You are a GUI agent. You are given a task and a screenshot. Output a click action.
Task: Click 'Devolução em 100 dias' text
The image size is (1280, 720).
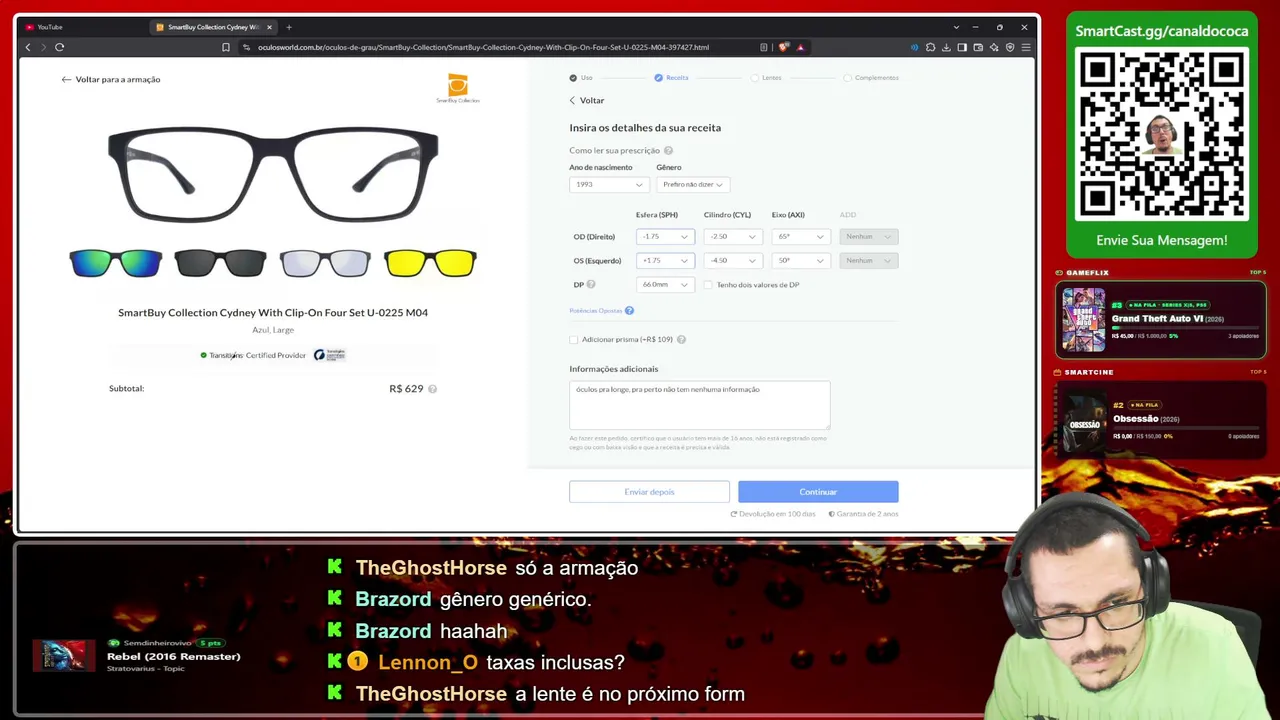(777, 514)
